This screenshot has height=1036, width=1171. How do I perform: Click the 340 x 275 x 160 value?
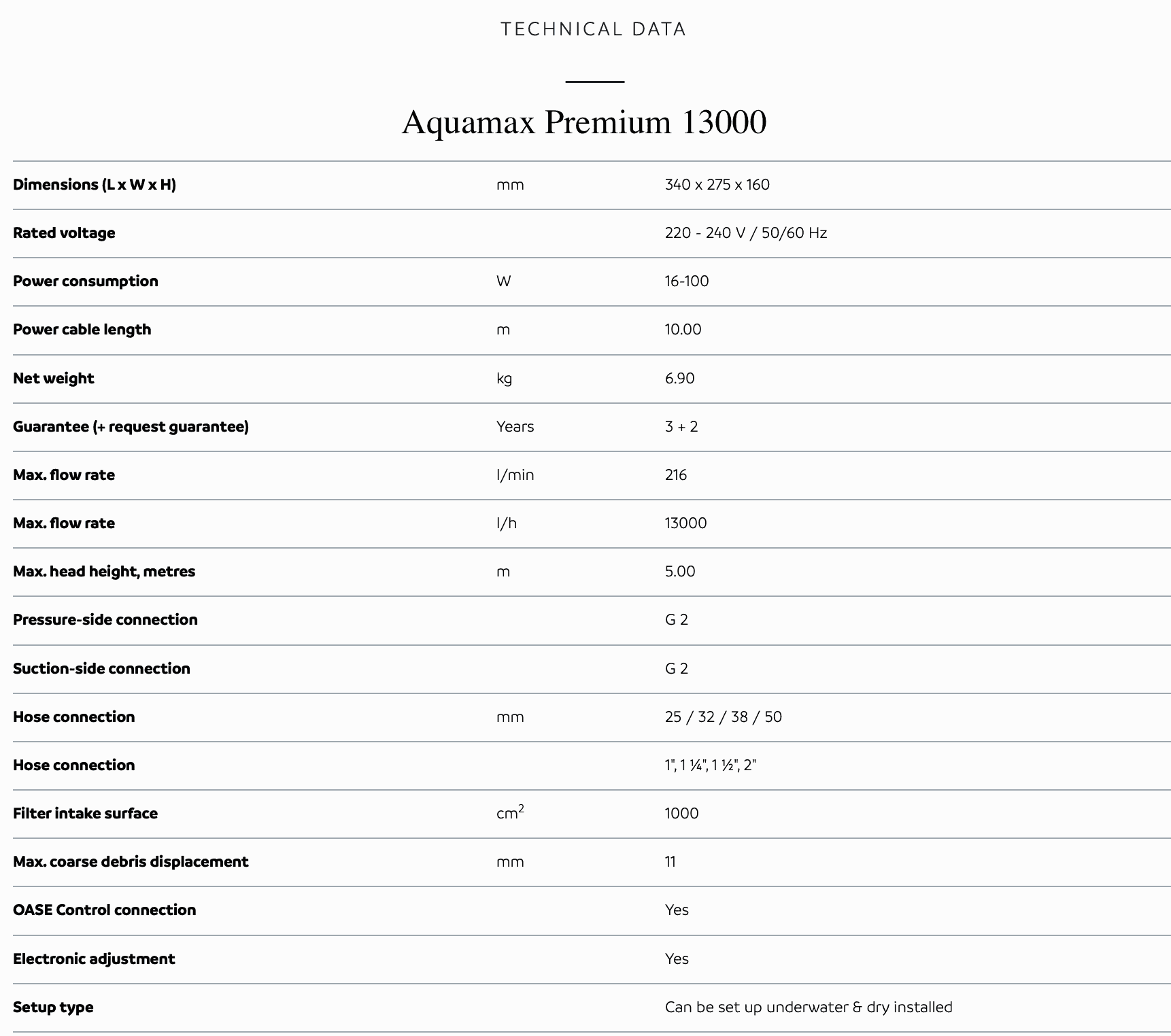coord(717,185)
